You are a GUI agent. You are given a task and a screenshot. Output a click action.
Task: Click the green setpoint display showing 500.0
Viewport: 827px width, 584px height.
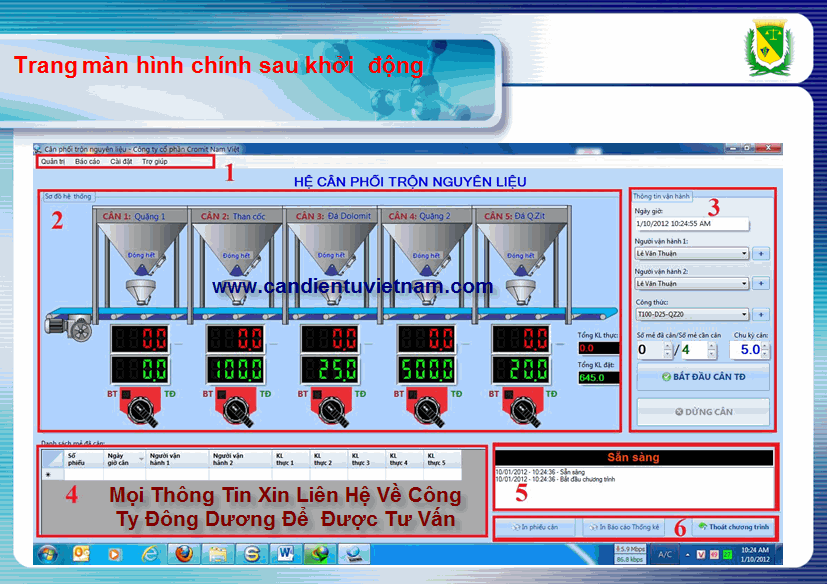point(426,370)
